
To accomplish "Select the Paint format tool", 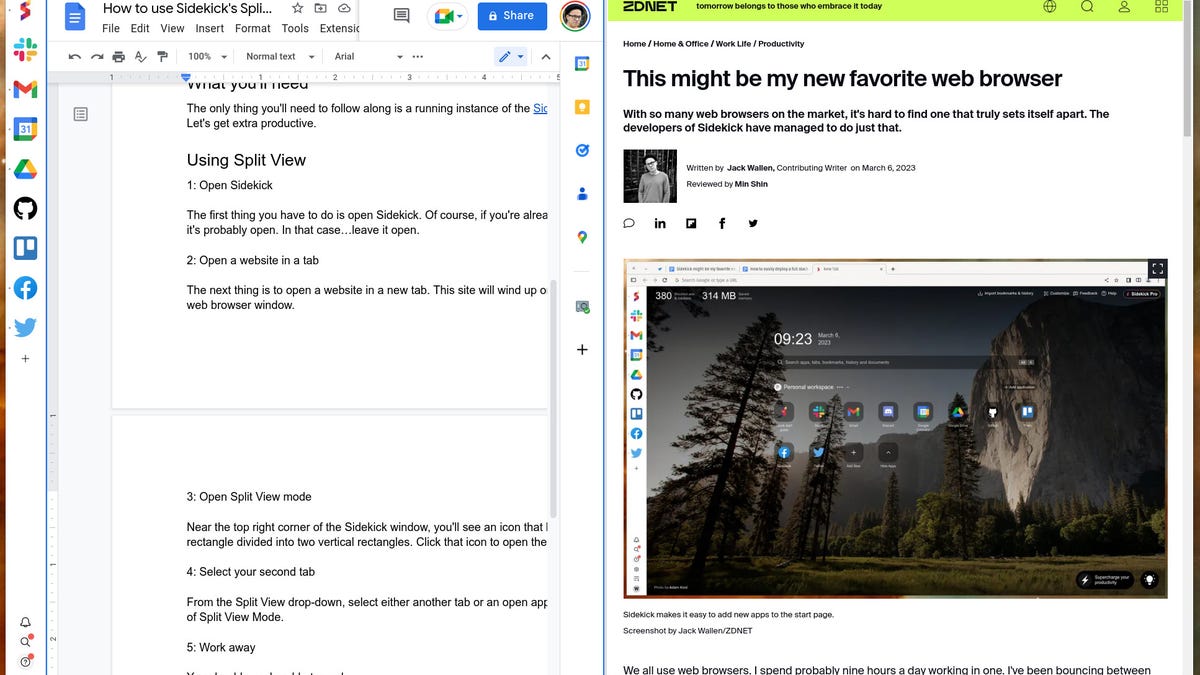I will click(162, 56).
